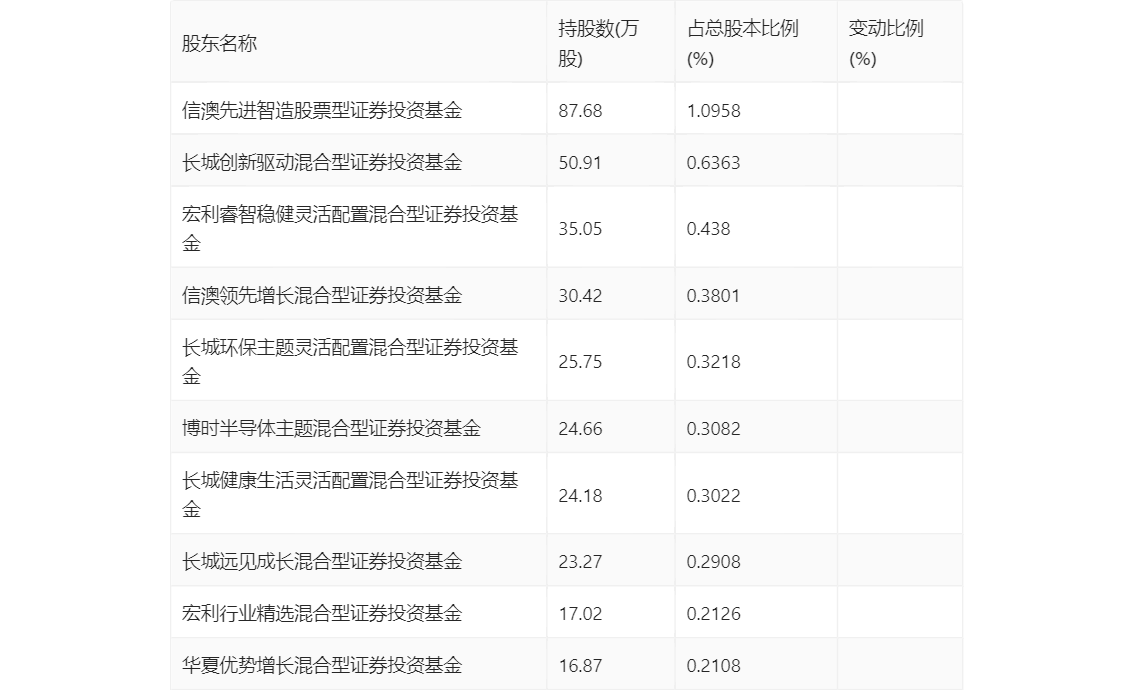The image size is (1134, 690).
Task: Click the percentage value 0.3022
Action: (x=713, y=495)
